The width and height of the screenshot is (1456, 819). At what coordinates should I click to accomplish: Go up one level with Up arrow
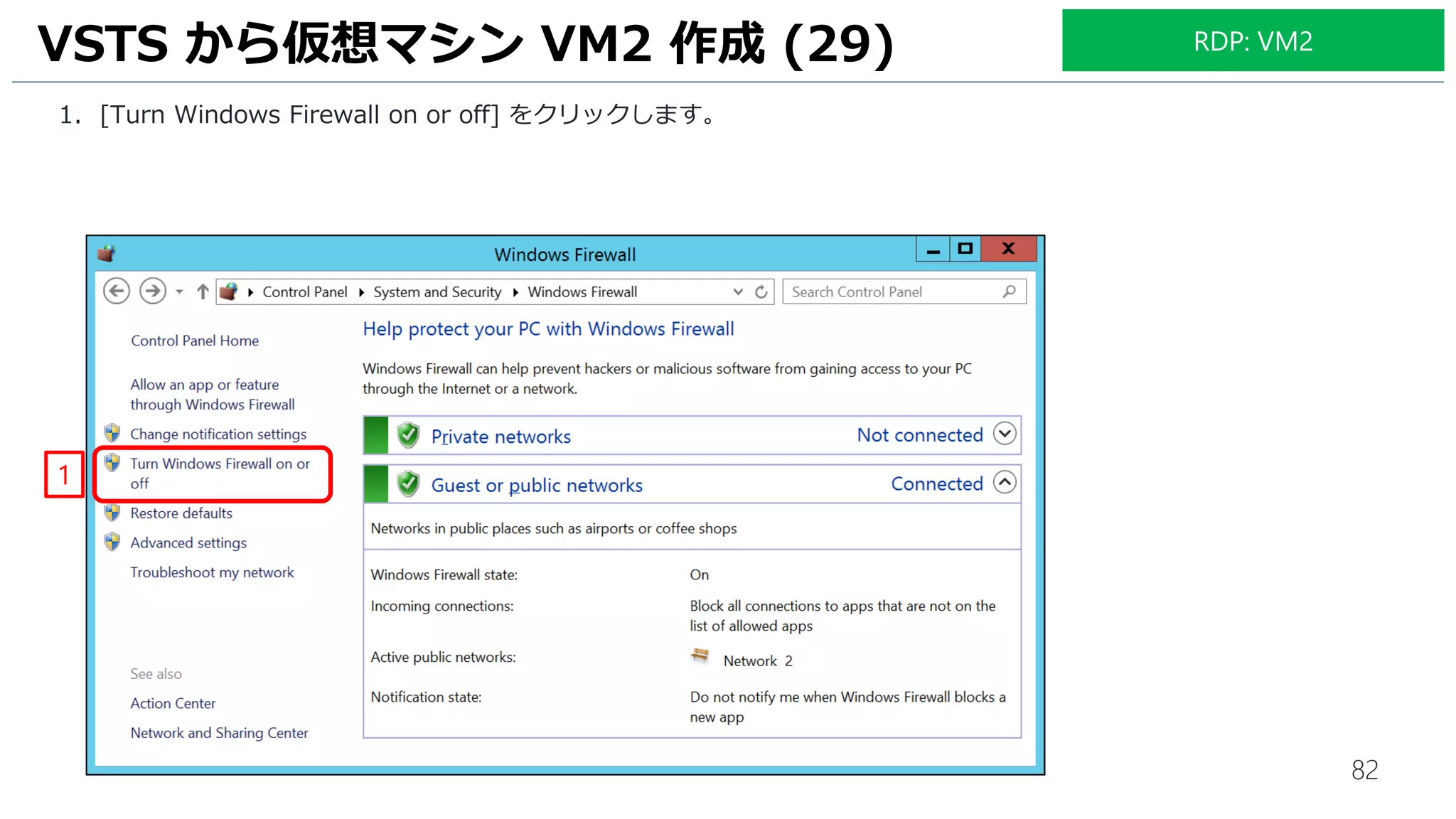[203, 291]
